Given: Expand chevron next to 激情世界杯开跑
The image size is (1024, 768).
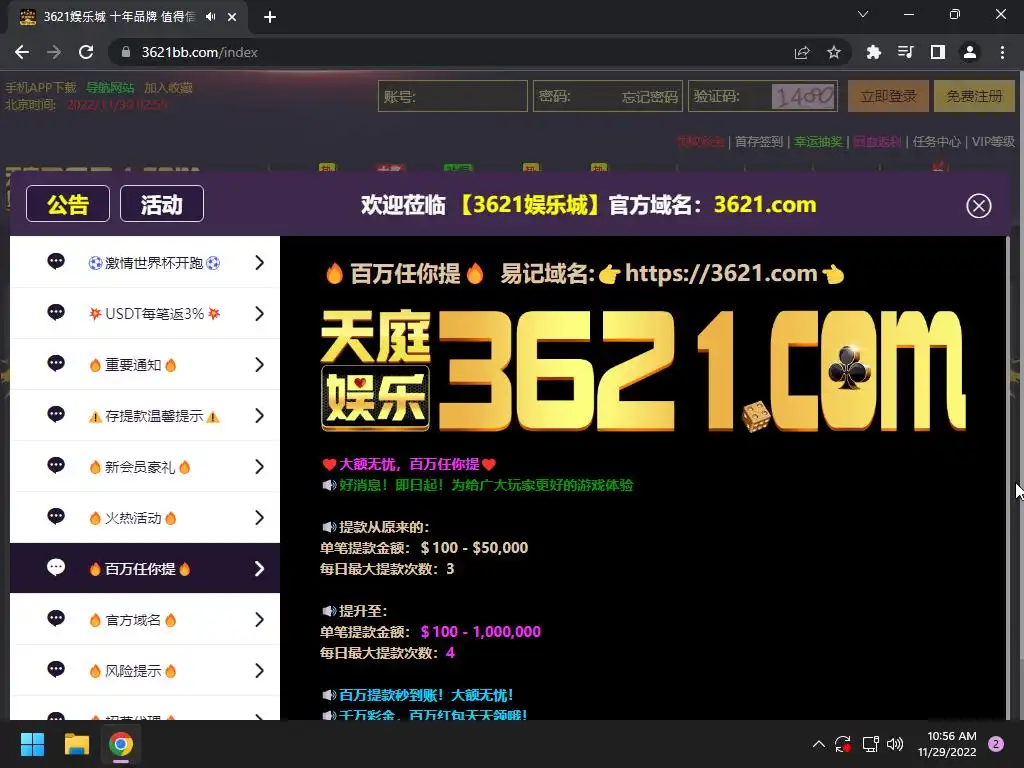Looking at the screenshot, I should pos(259,263).
